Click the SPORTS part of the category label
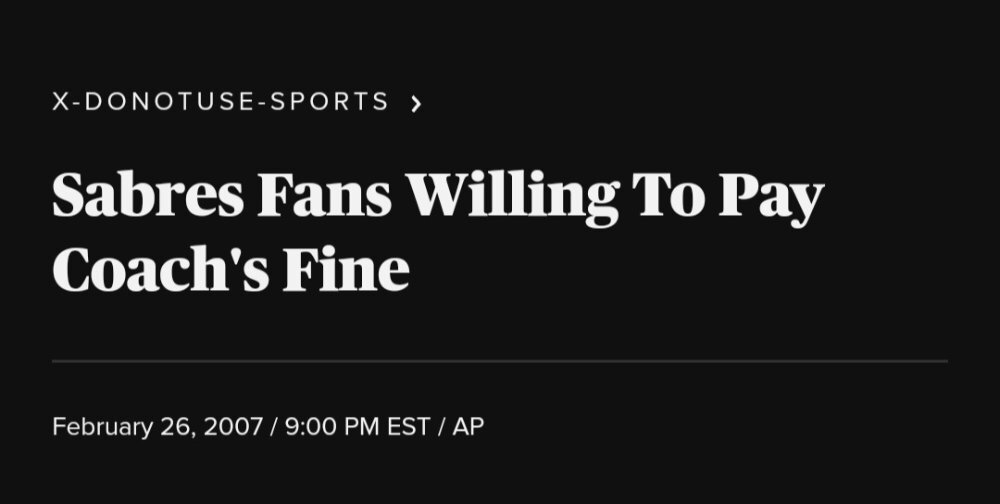The height and width of the screenshot is (504, 1000). click(330, 101)
